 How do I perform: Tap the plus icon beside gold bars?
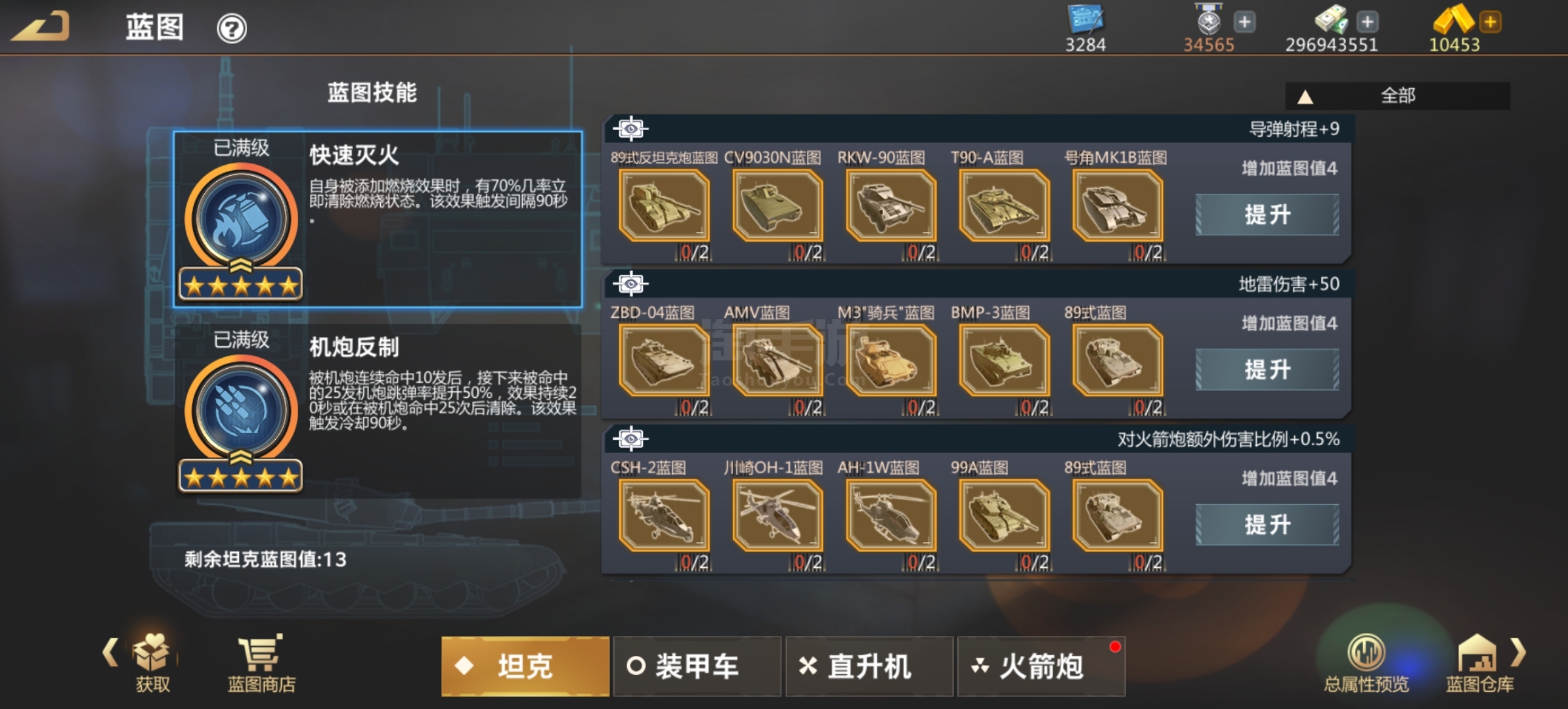[x=1491, y=22]
